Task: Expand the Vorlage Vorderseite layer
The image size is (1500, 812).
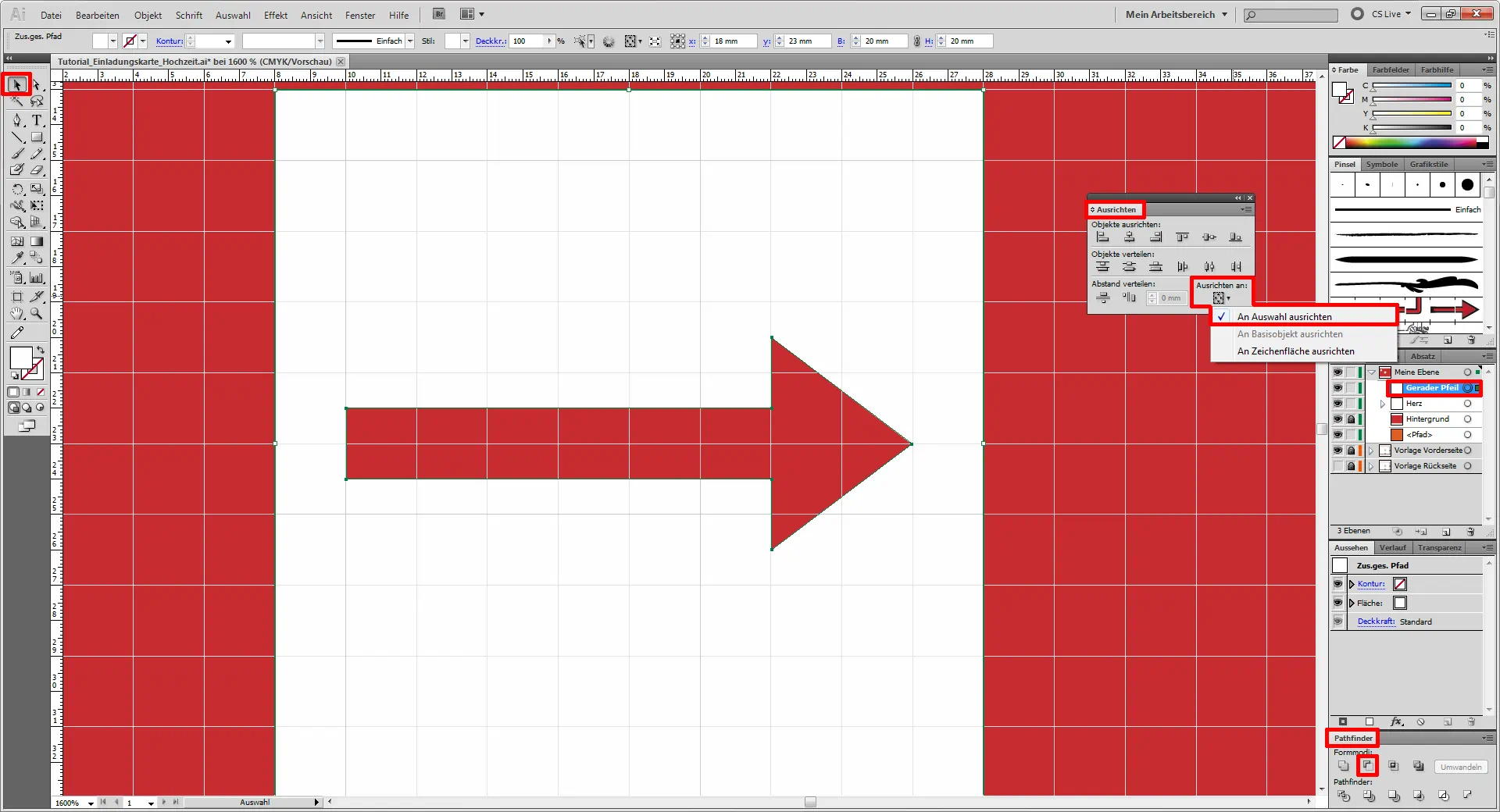Action: (1371, 451)
